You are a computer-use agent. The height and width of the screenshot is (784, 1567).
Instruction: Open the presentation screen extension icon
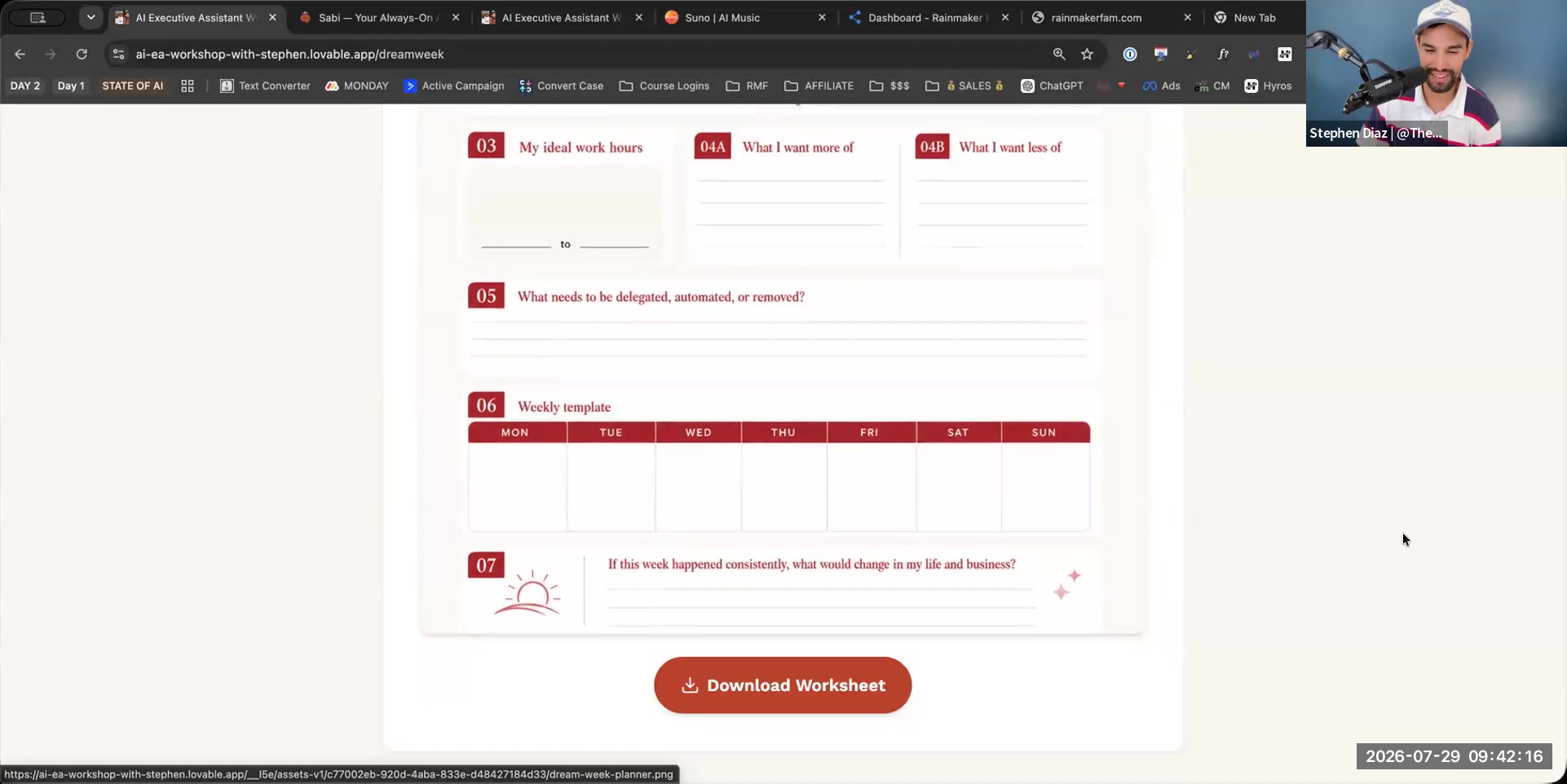(1161, 54)
